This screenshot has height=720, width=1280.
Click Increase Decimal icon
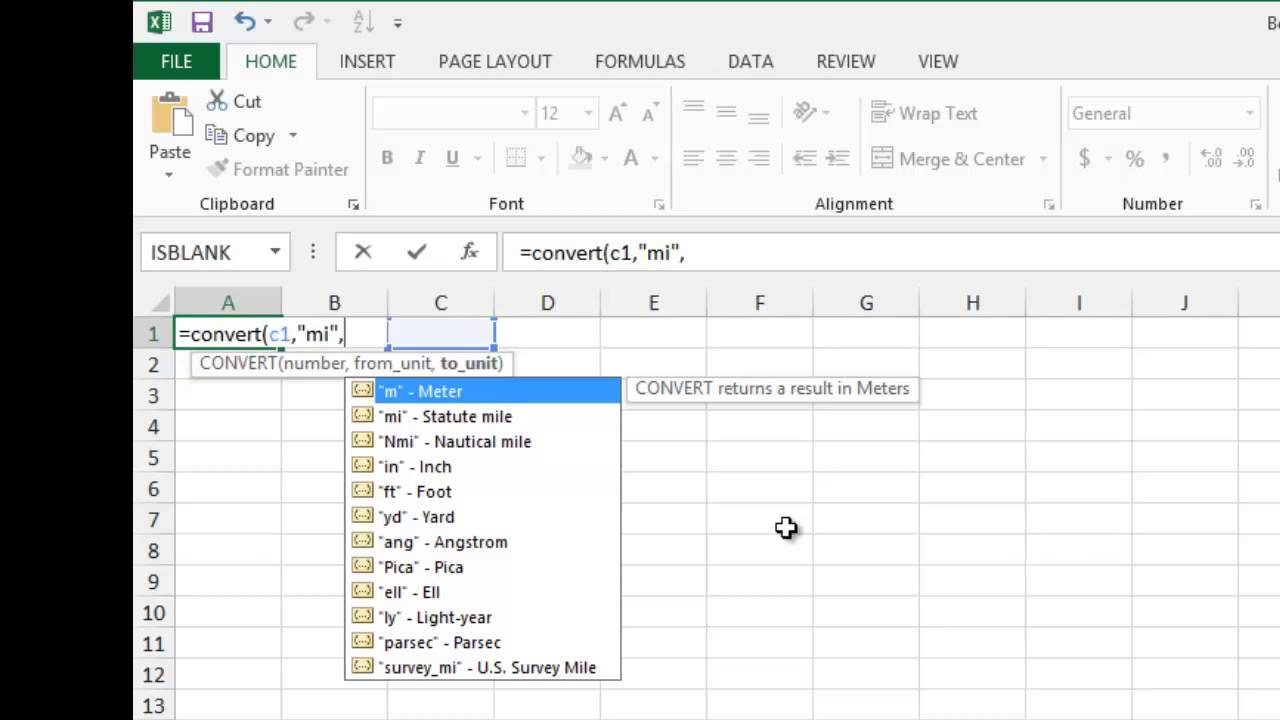click(x=1211, y=158)
